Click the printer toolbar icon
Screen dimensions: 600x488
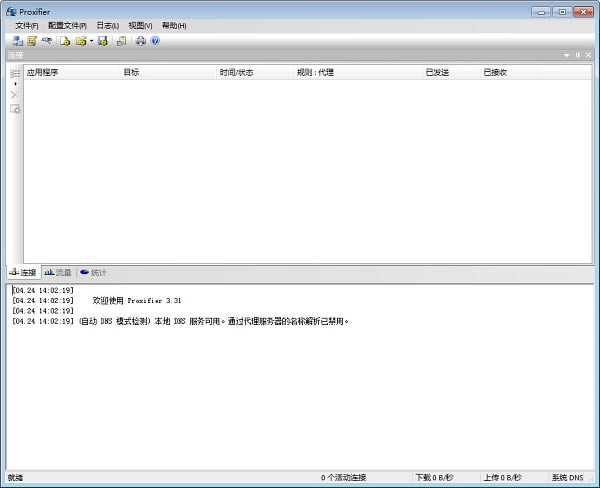click(141, 41)
